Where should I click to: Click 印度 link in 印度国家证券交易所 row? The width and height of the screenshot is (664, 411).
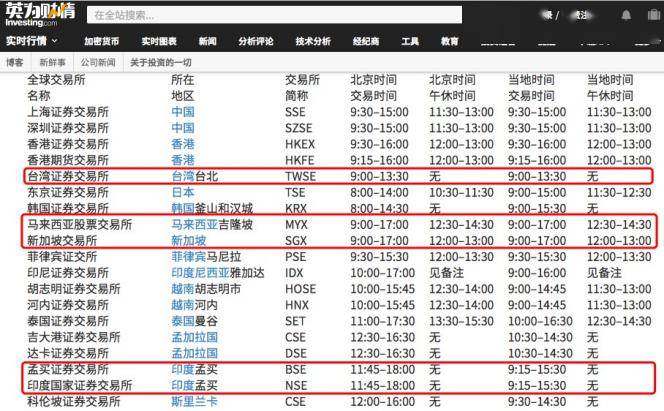pos(183,386)
